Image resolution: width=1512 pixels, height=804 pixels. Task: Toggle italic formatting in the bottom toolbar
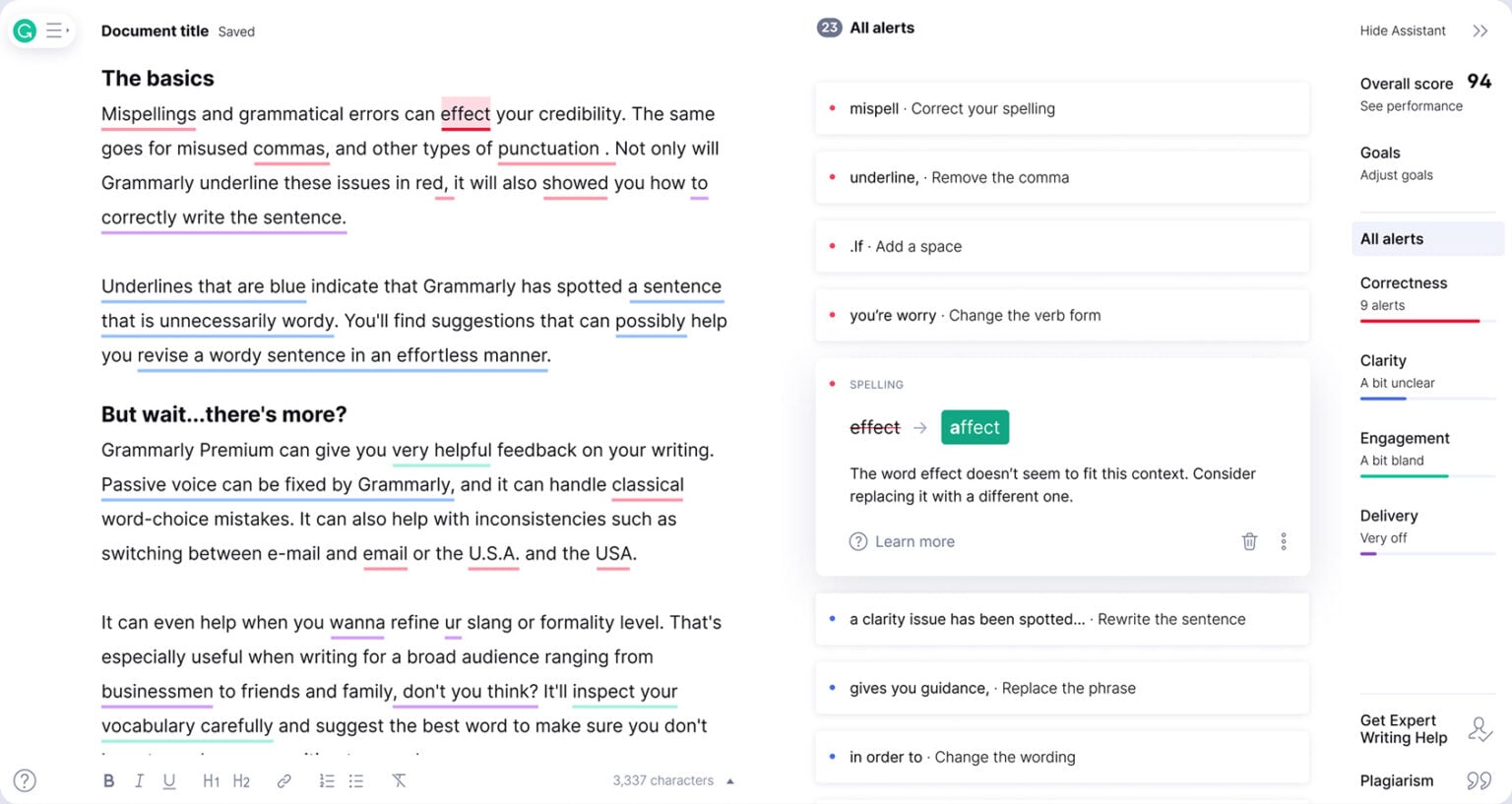pos(139,780)
